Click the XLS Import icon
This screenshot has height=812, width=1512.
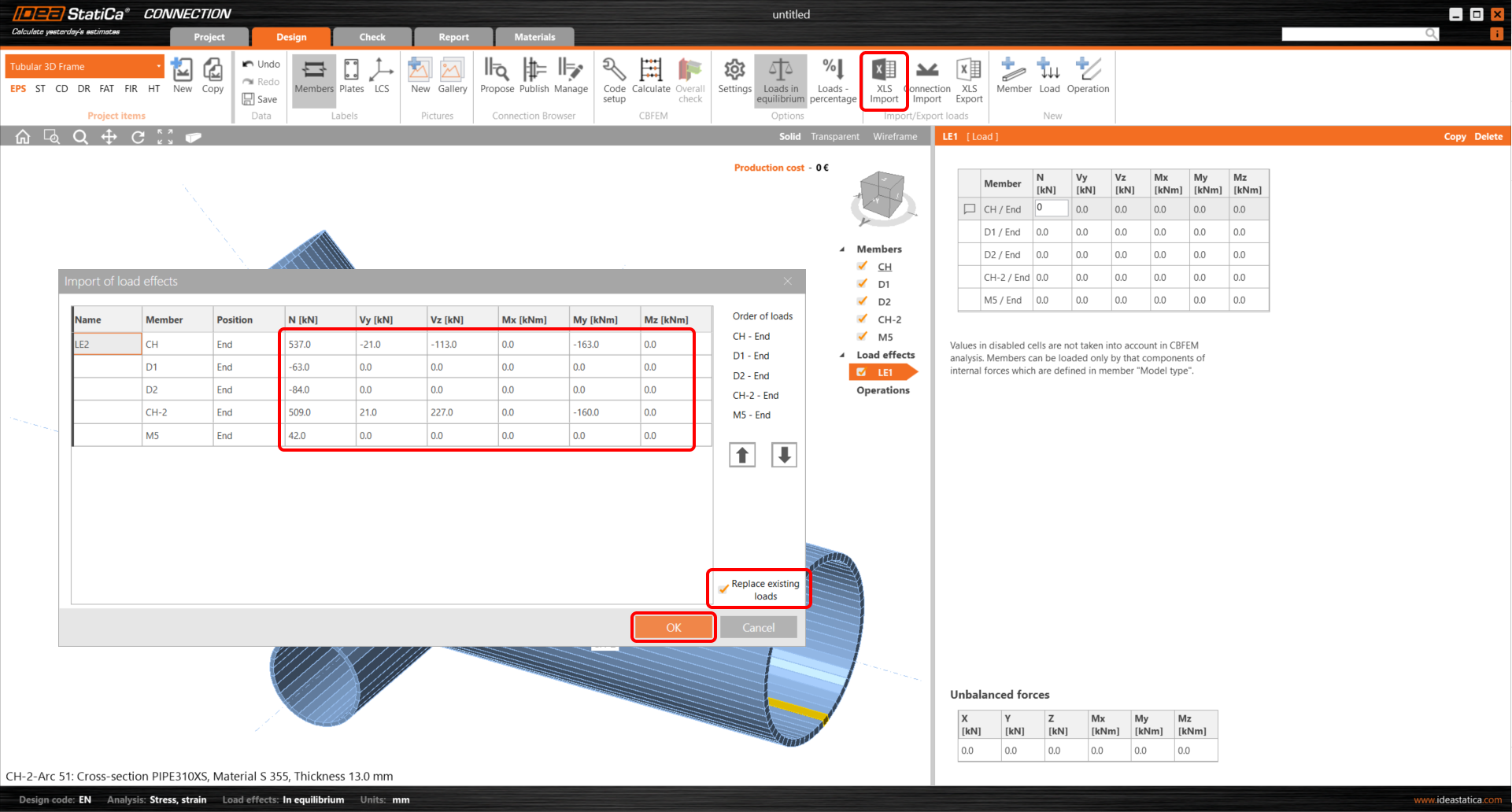[x=884, y=79]
